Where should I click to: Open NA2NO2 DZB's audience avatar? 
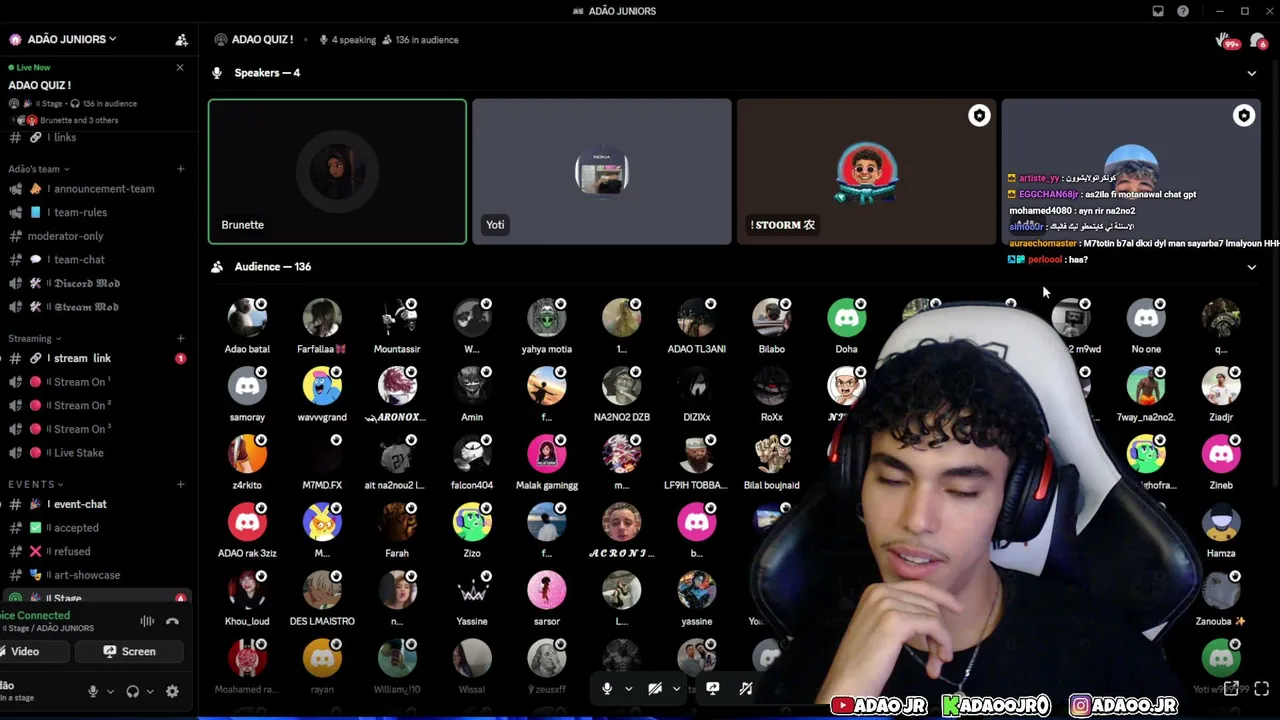(x=622, y=386)
